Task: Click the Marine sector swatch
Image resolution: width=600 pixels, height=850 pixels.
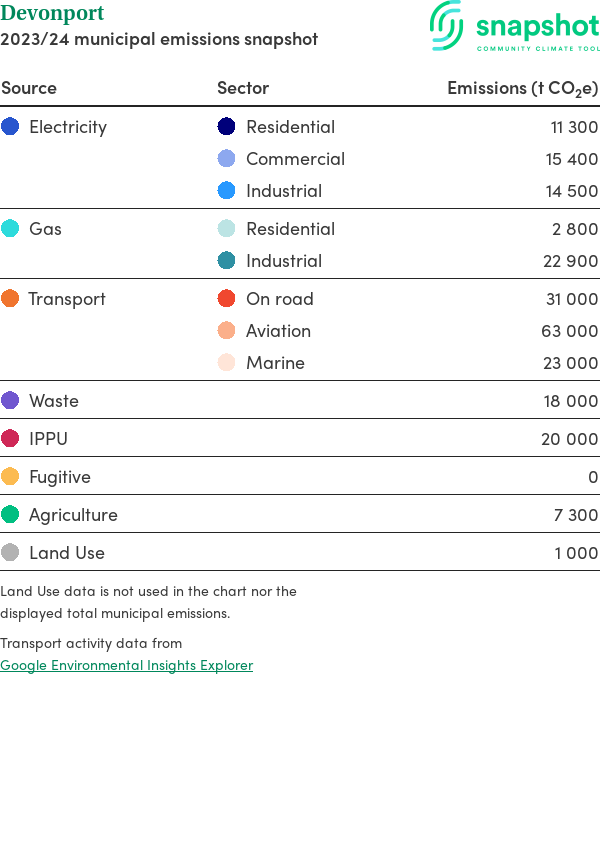Action: point(227,363)
